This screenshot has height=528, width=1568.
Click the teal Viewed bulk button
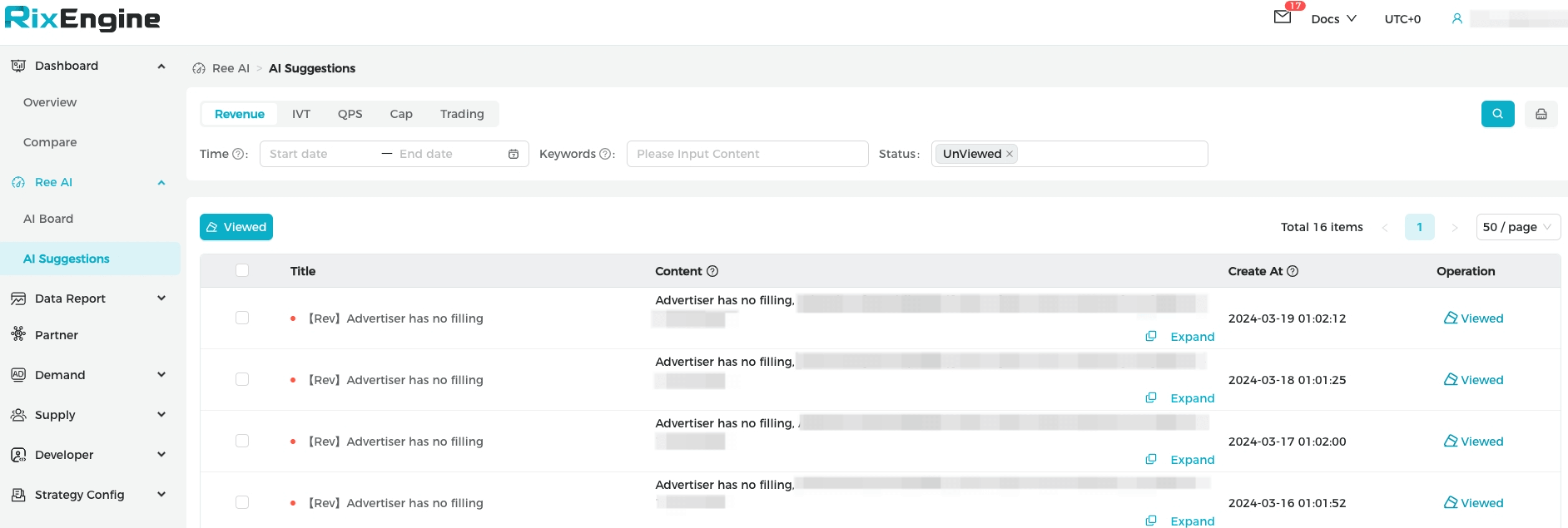click(x=236, y=227)
